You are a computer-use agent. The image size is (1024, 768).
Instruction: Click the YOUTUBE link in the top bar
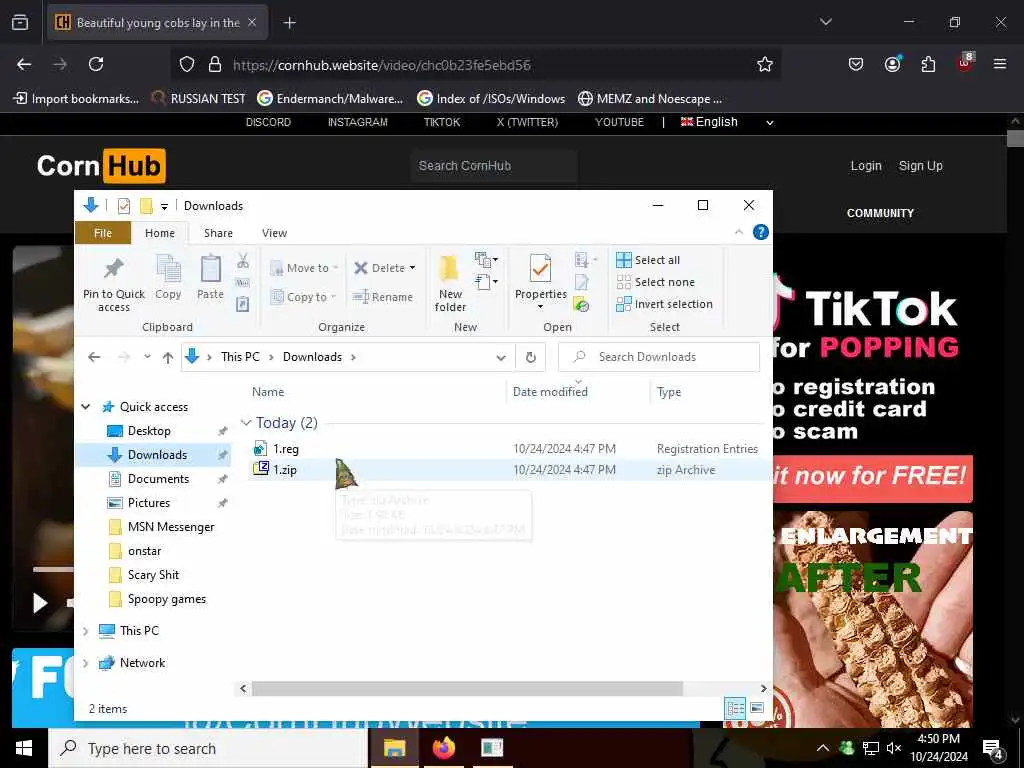tap(619, 122)
